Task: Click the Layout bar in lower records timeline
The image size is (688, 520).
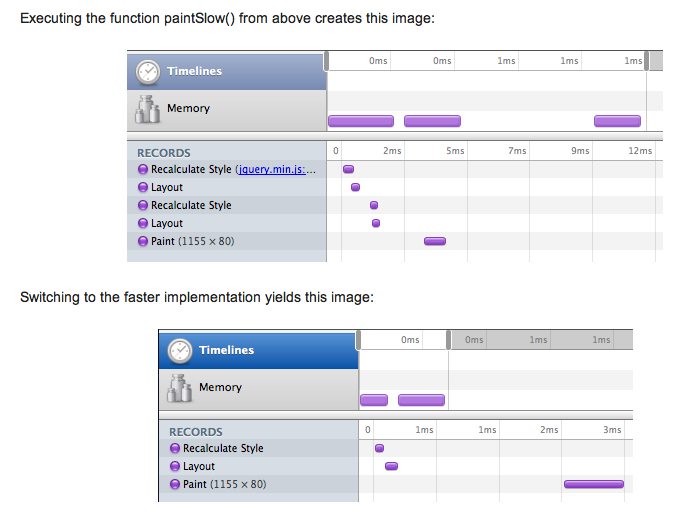Action: [391, 466]
